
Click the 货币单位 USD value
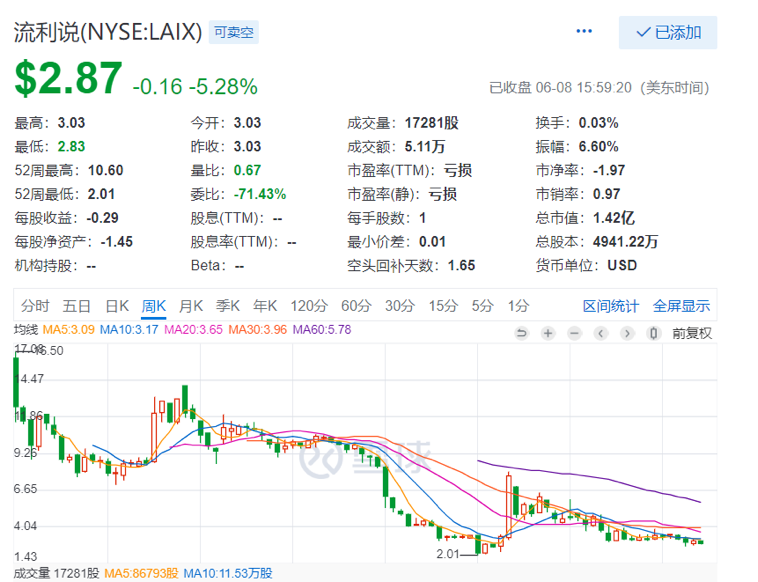click(x=622, y=265)
